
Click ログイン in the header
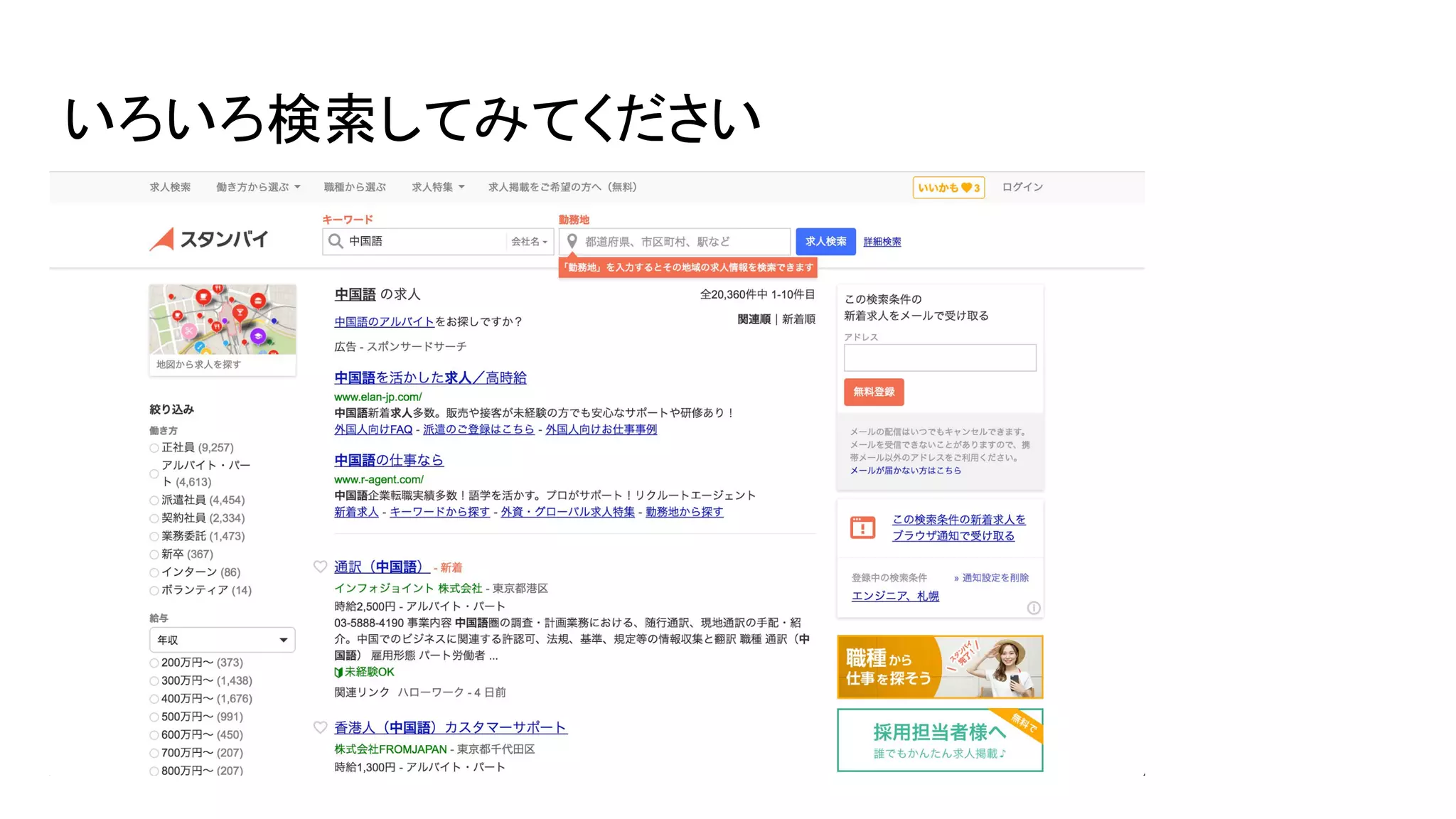point(1022,187)
